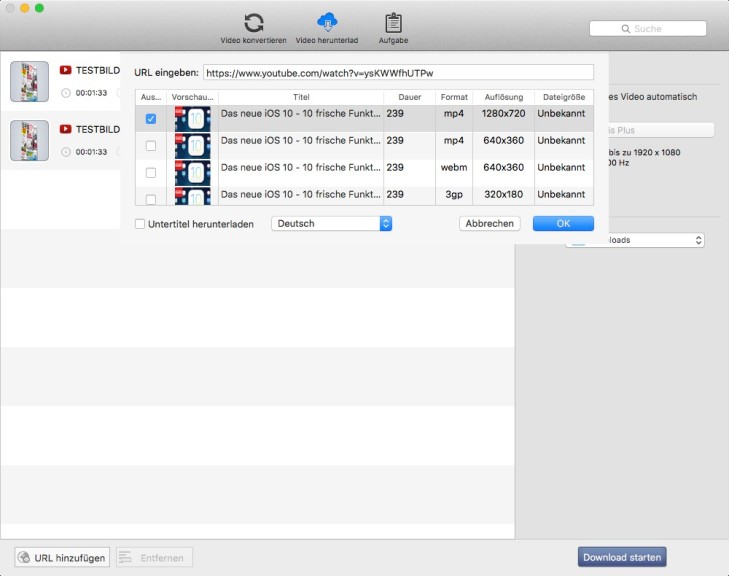Click the Download starten button
Screen dimensions: 729x576
(x=622, y=557)
